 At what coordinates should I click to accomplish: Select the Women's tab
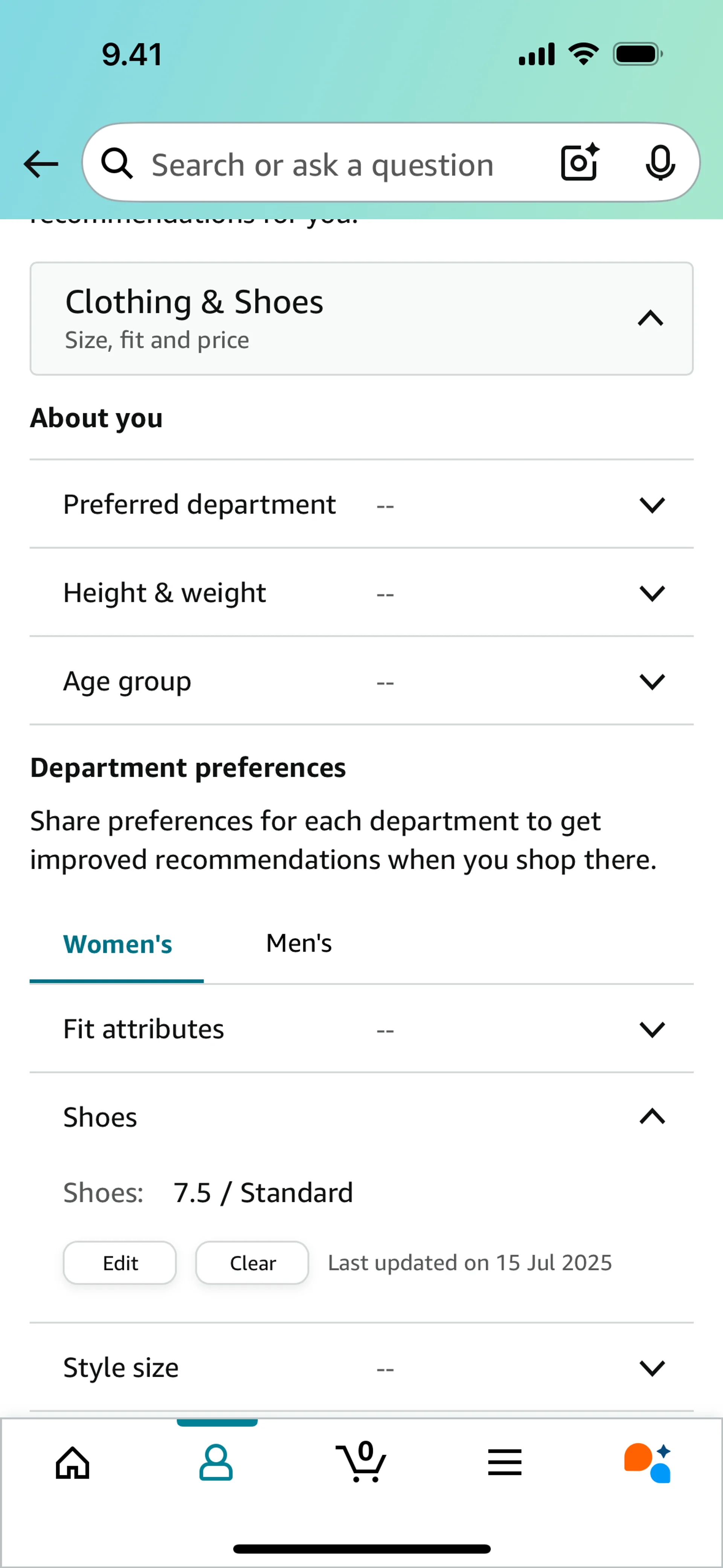tap(117, 944)
